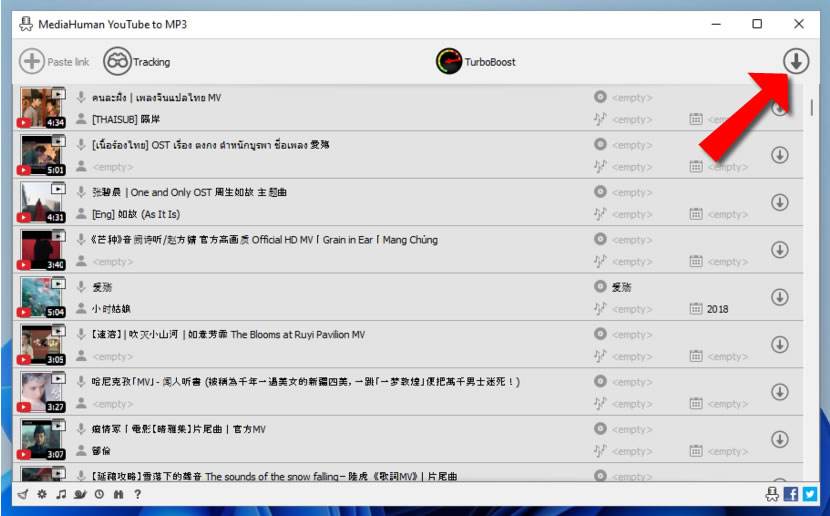Click thumbnail of the 5:01 video
The width and height of the screenshot is (830, 516).
tap(42, 155)
